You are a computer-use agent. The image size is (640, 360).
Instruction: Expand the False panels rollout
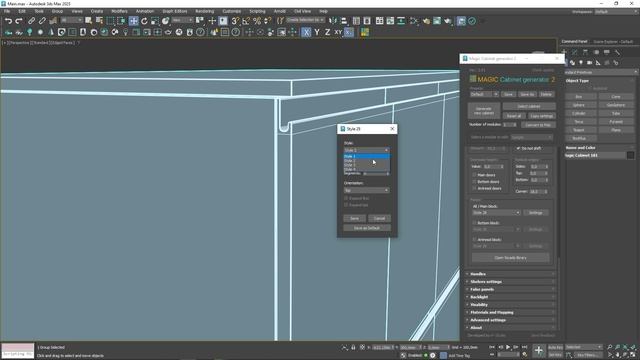click(x=511, y=289)
